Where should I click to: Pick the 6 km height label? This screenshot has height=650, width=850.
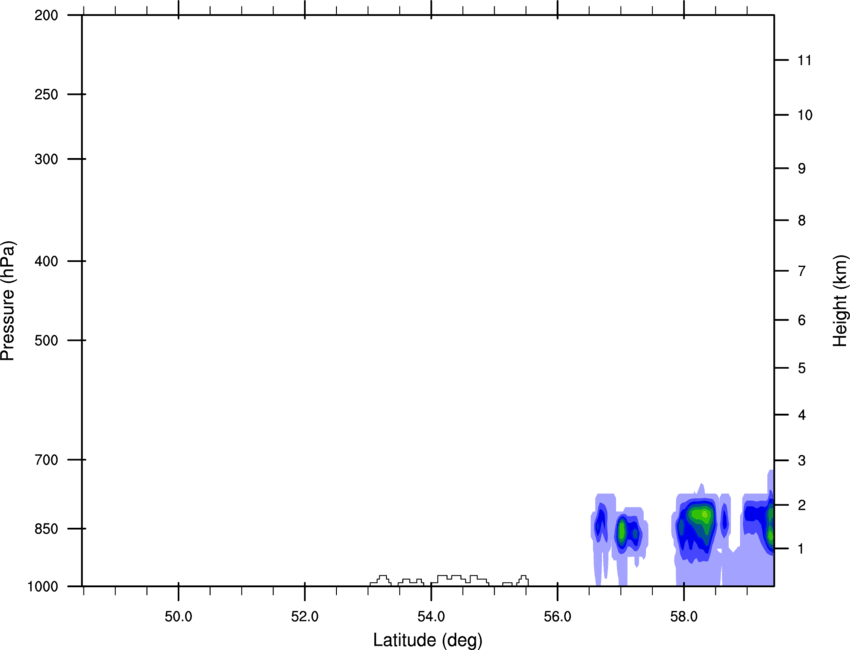point(801,320)
